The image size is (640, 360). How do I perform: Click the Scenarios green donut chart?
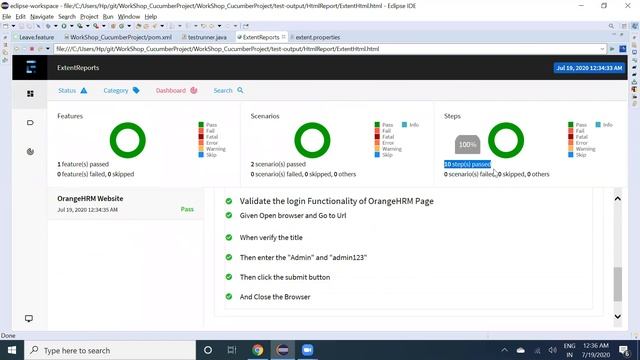[x=312, y=140]
